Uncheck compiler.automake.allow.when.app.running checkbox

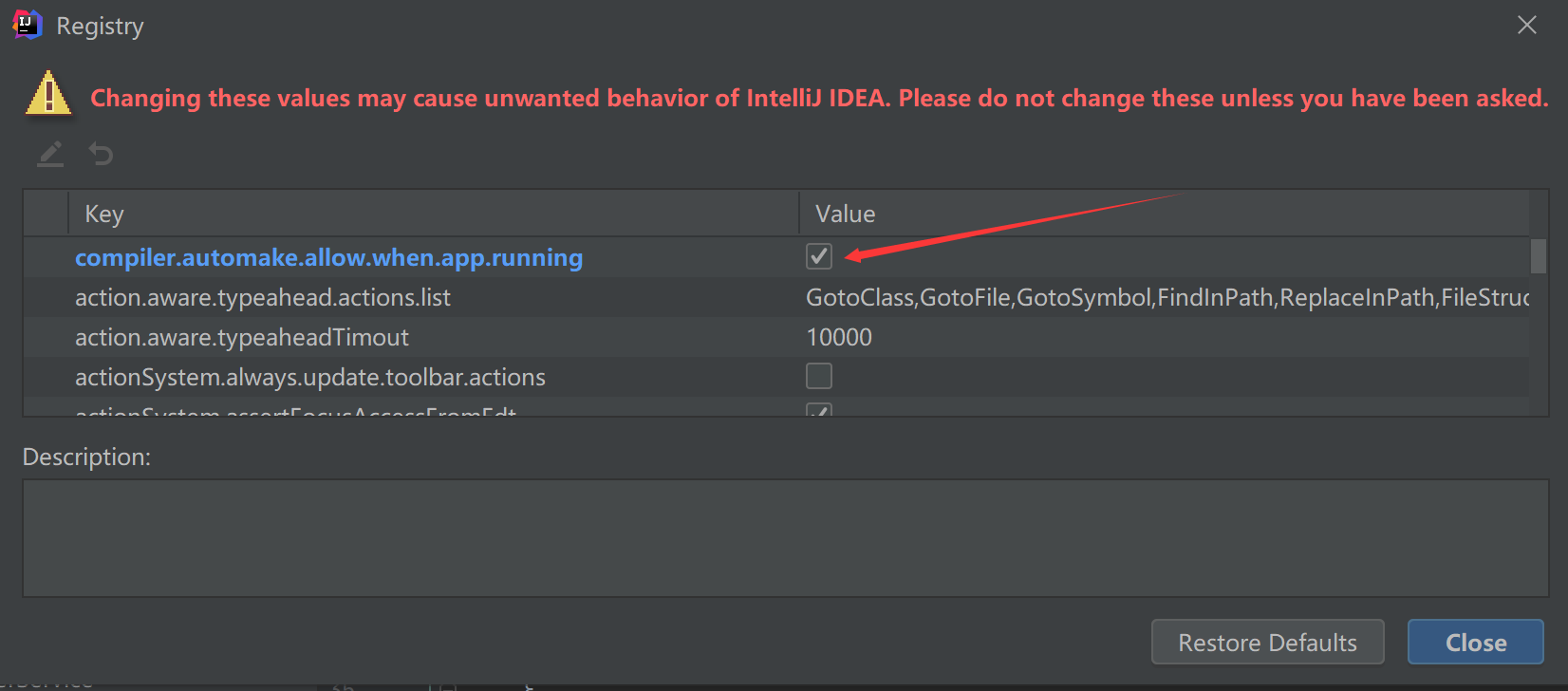(819, 256)
